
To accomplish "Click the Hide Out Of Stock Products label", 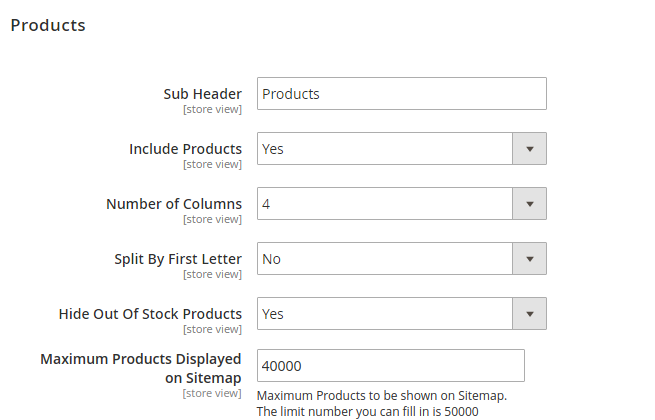I will click(x=150, y=314).
